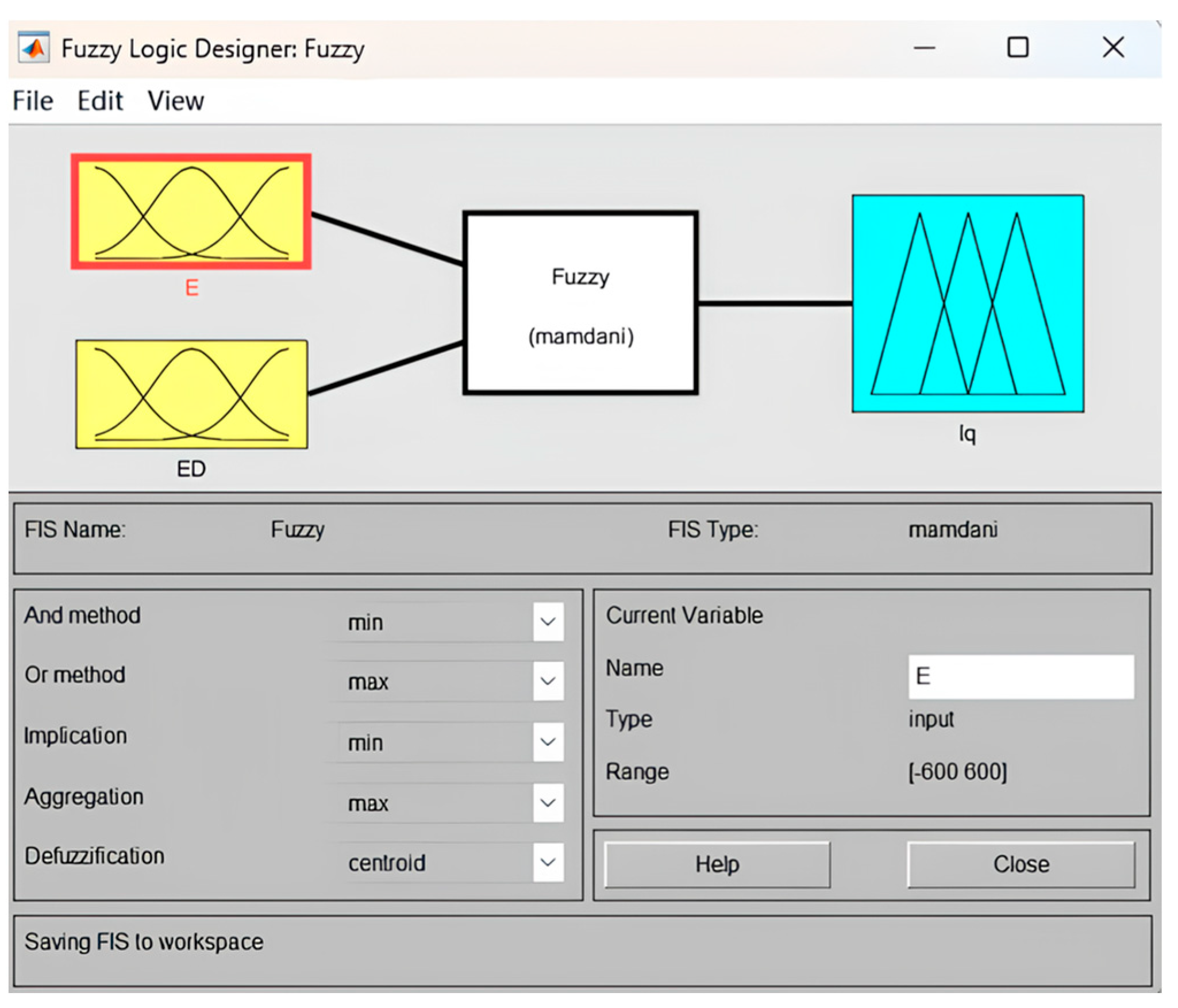
Task: Select the Iq output variable block
Action: click(x=968, y=303)
